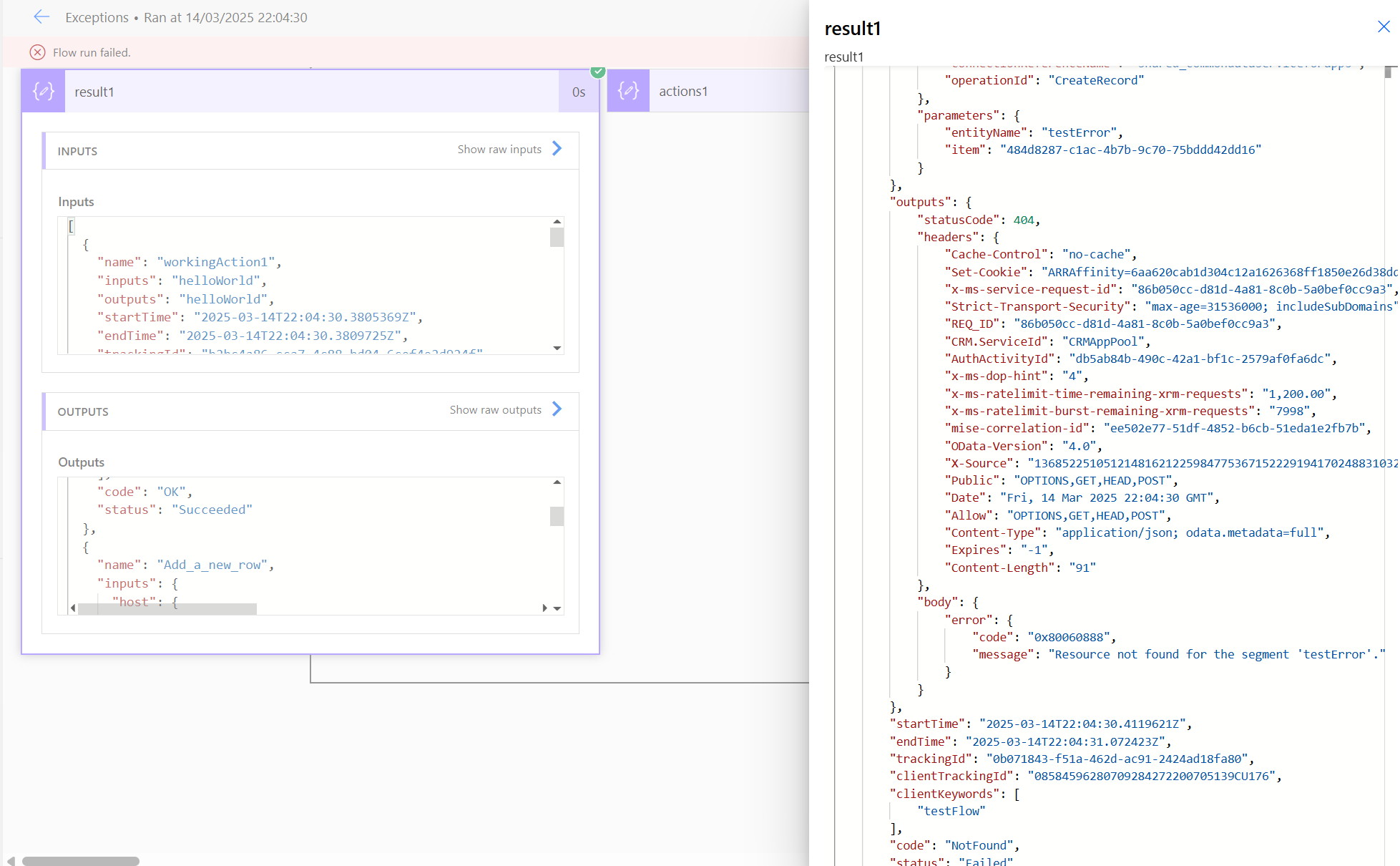Open Show raw outputs link

(x=496, y=409)
